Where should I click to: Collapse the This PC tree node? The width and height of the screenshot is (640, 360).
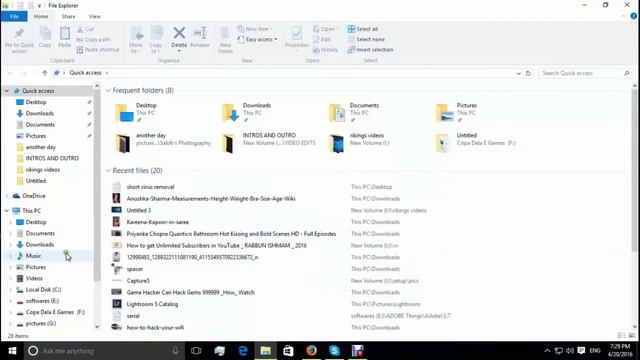pyautogui.click(x=7, y=211)
